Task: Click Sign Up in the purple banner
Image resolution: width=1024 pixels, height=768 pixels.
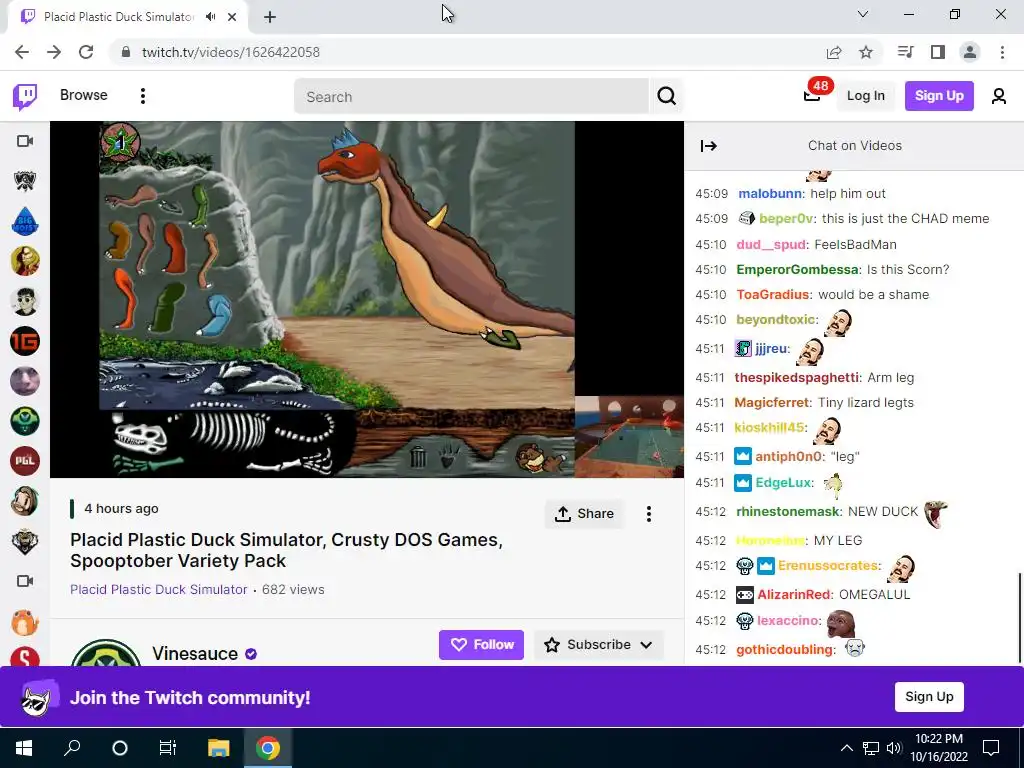Action: point(929,697)
